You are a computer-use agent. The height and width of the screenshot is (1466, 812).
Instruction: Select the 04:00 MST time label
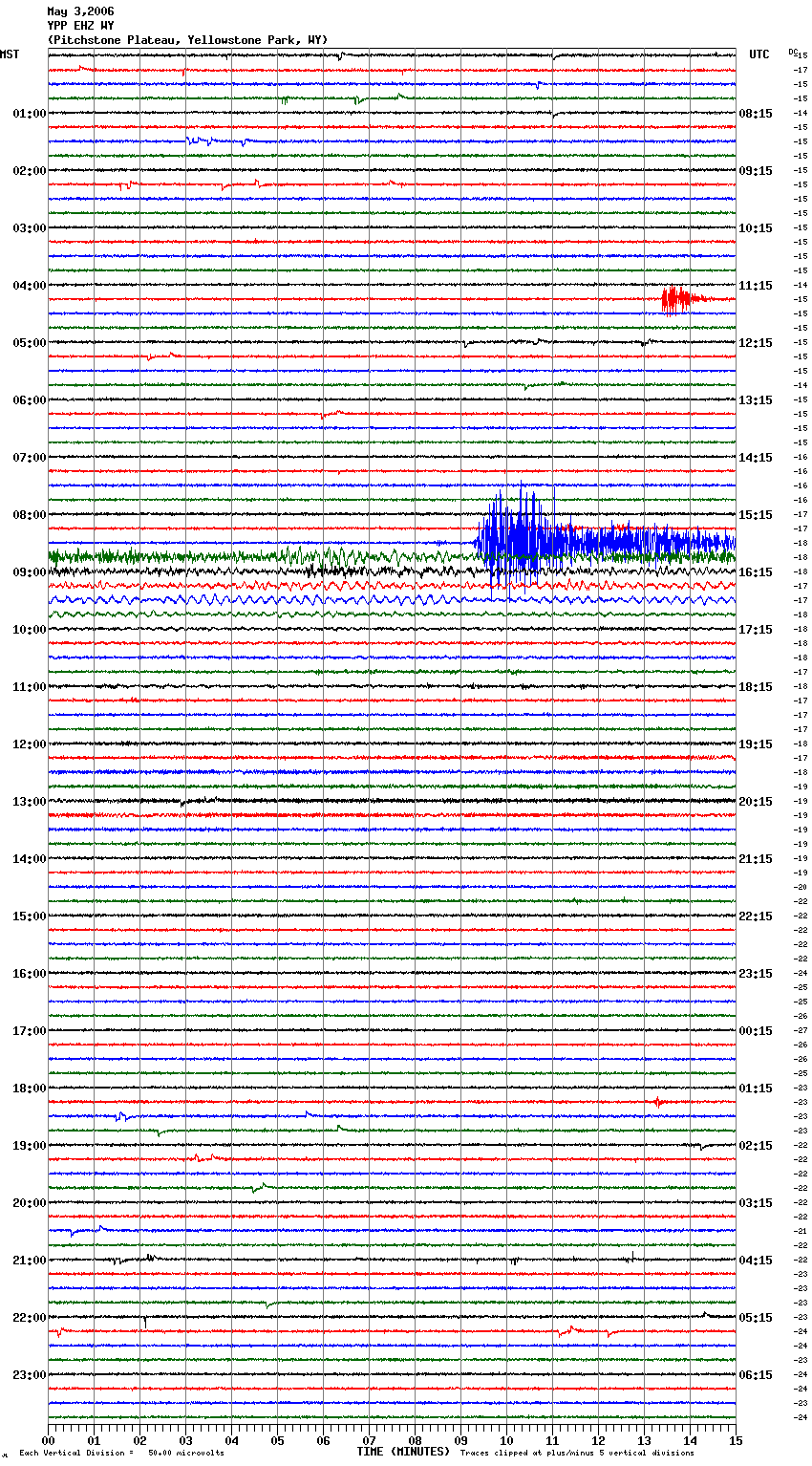click(30, 286)
